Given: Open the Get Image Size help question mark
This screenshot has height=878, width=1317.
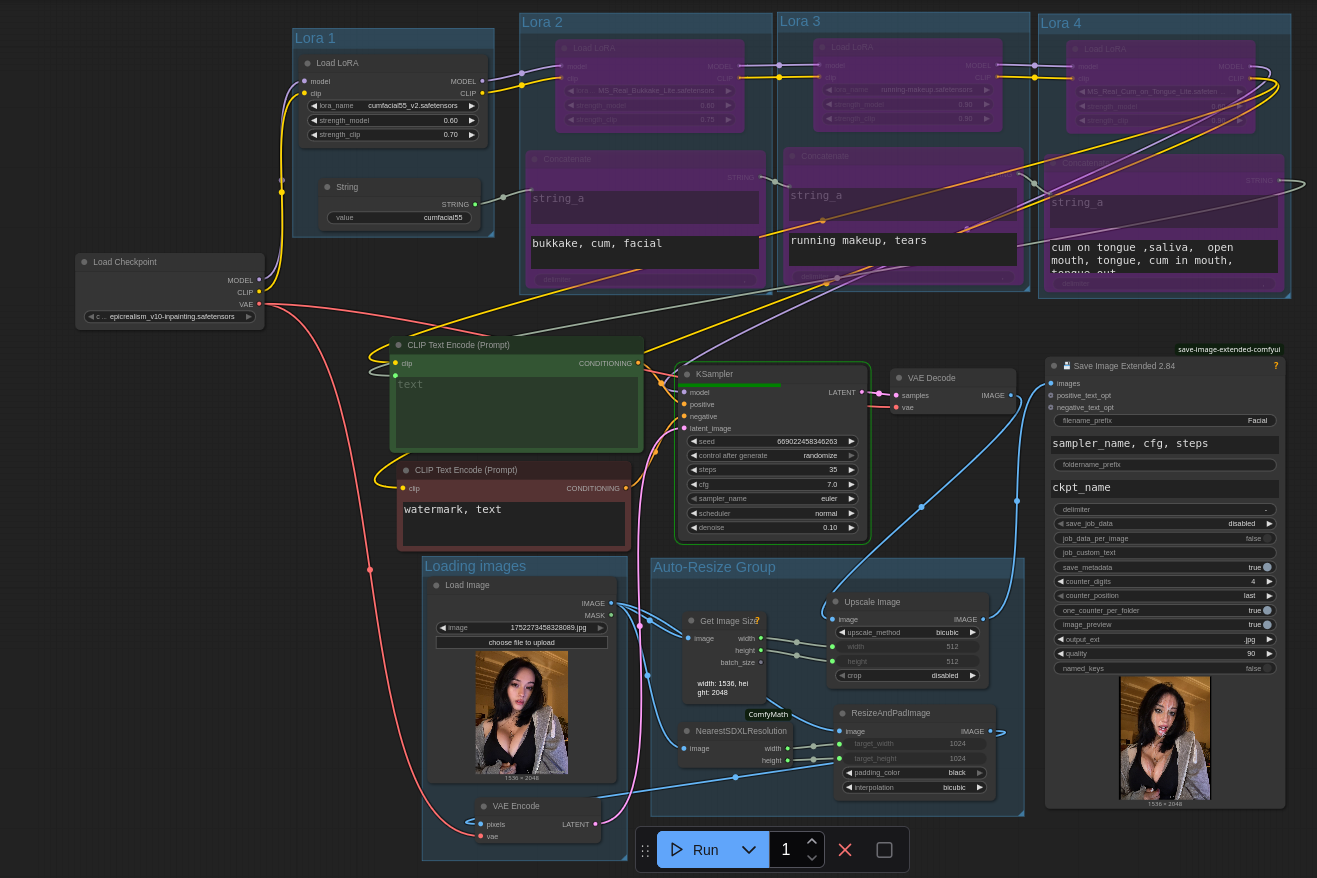Looking at the screenshot, I should [x=757, y=621].
